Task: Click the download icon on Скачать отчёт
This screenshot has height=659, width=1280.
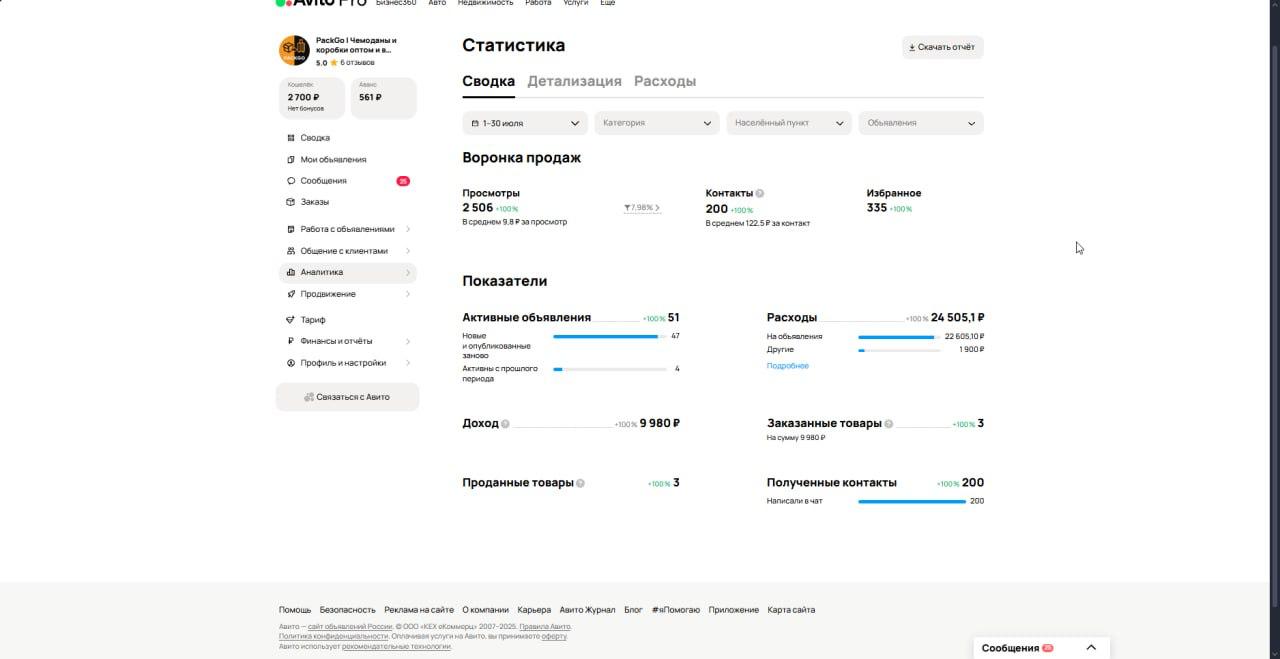Action: coord(912,47)
